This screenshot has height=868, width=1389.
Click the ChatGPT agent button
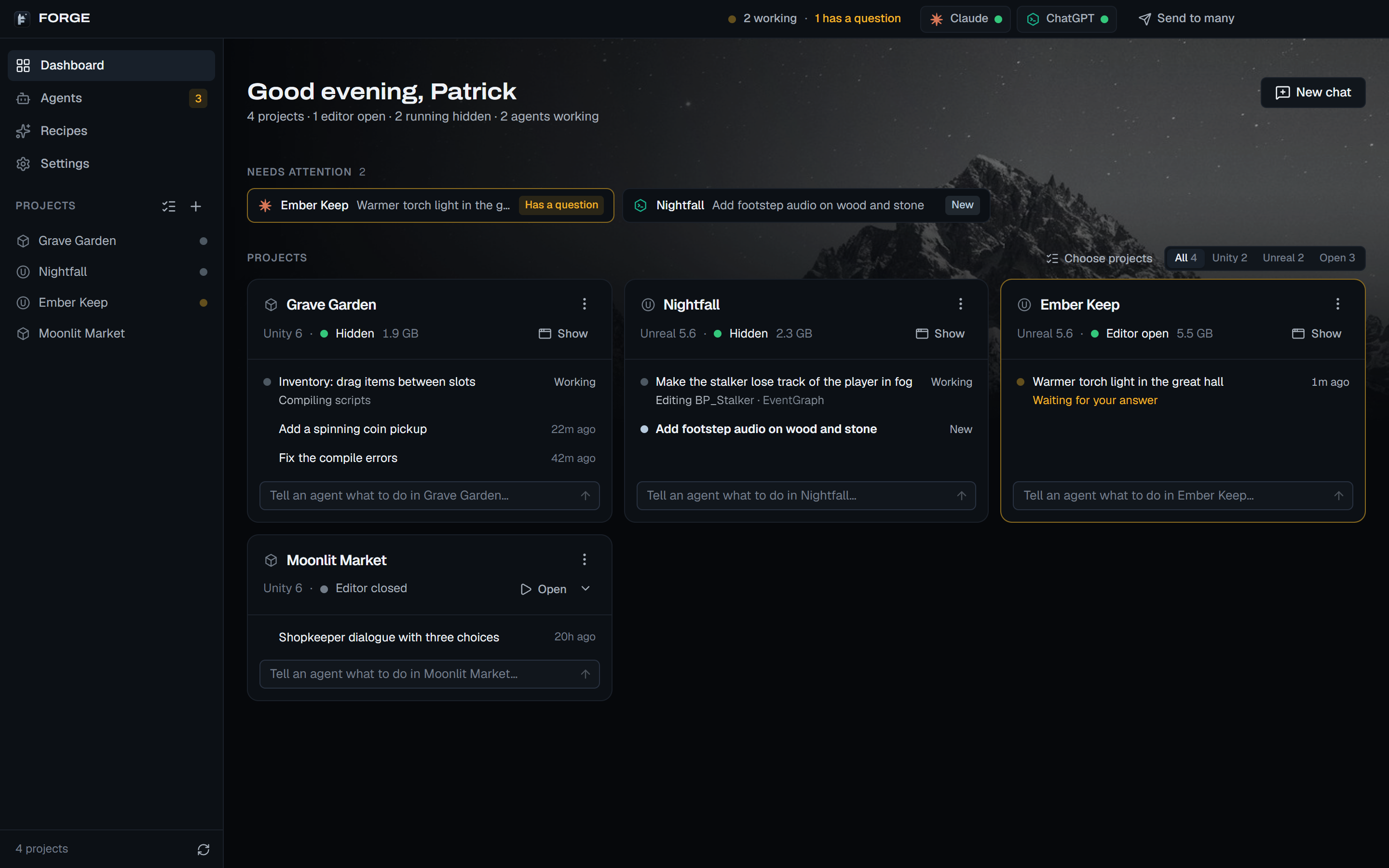pos(1066,19)
